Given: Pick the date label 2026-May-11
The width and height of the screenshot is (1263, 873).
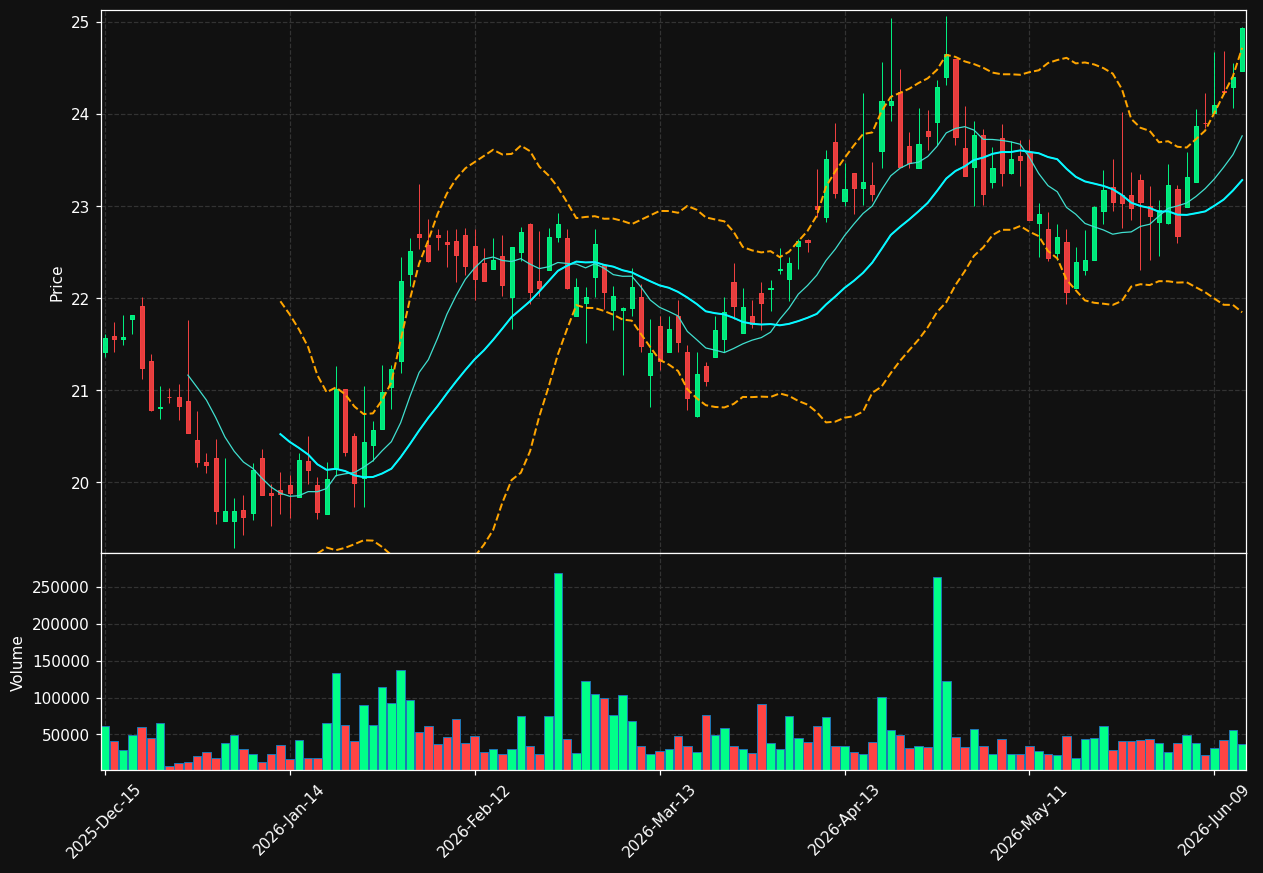Looking at the screenshot, I should (x=1029, y=820).
